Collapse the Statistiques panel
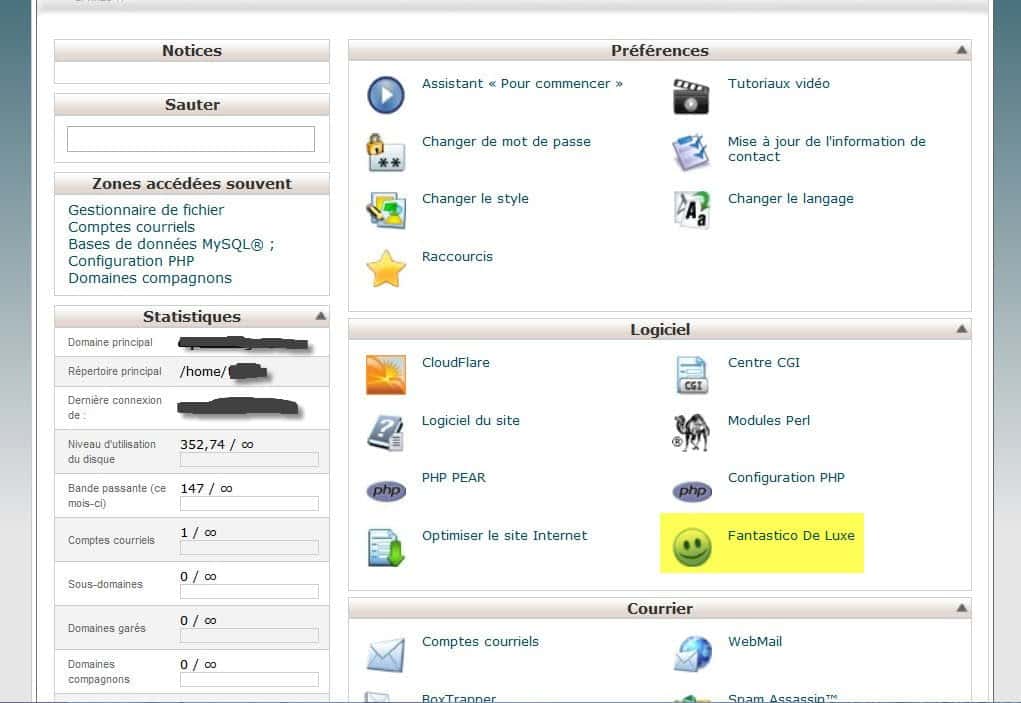This screenshot has width=1021, height=703. click(320, 316)
